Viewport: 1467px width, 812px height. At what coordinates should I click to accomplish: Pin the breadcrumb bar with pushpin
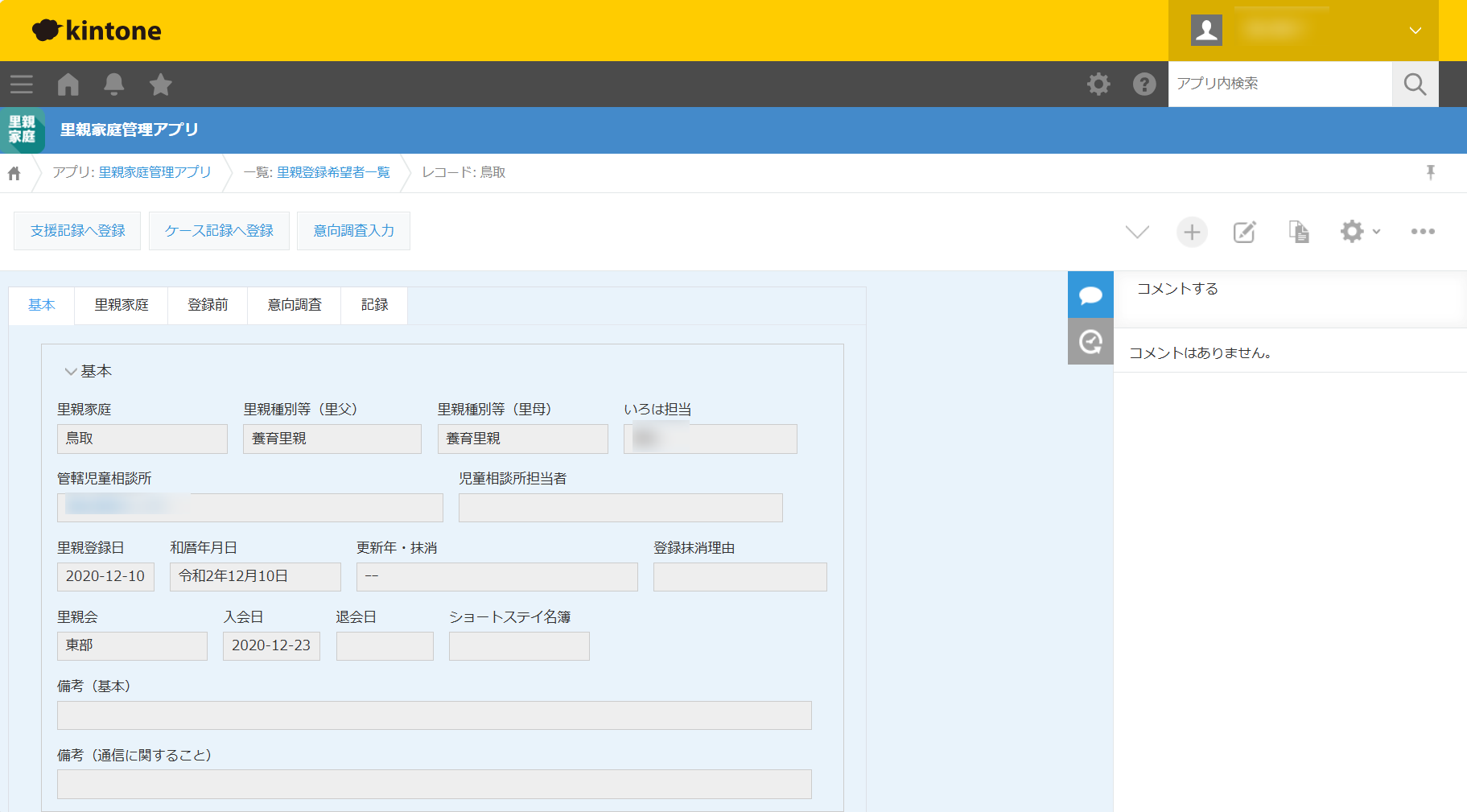(1430, 172)
